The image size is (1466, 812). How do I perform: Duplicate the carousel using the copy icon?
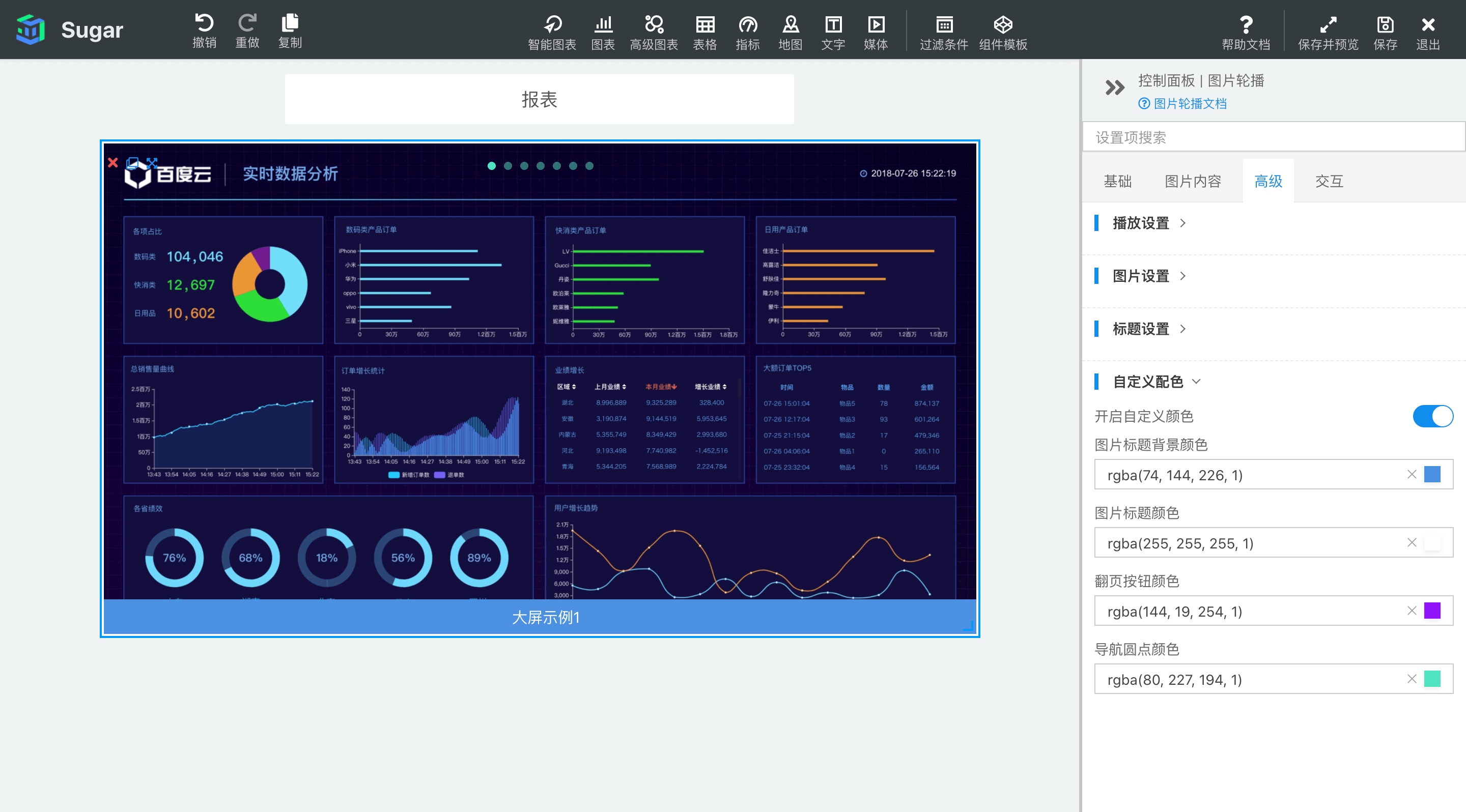132,164
